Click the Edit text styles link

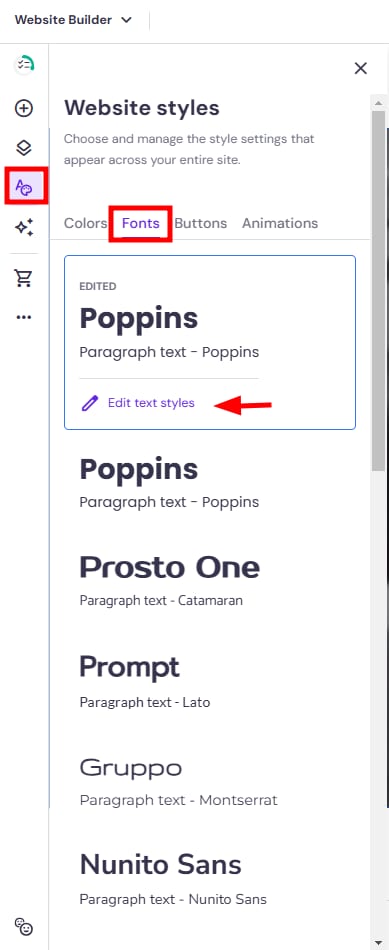pos(151,403)
